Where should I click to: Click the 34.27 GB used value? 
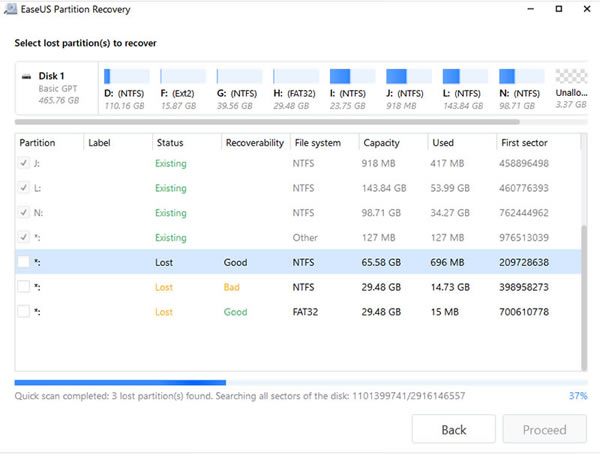(450, 213)
